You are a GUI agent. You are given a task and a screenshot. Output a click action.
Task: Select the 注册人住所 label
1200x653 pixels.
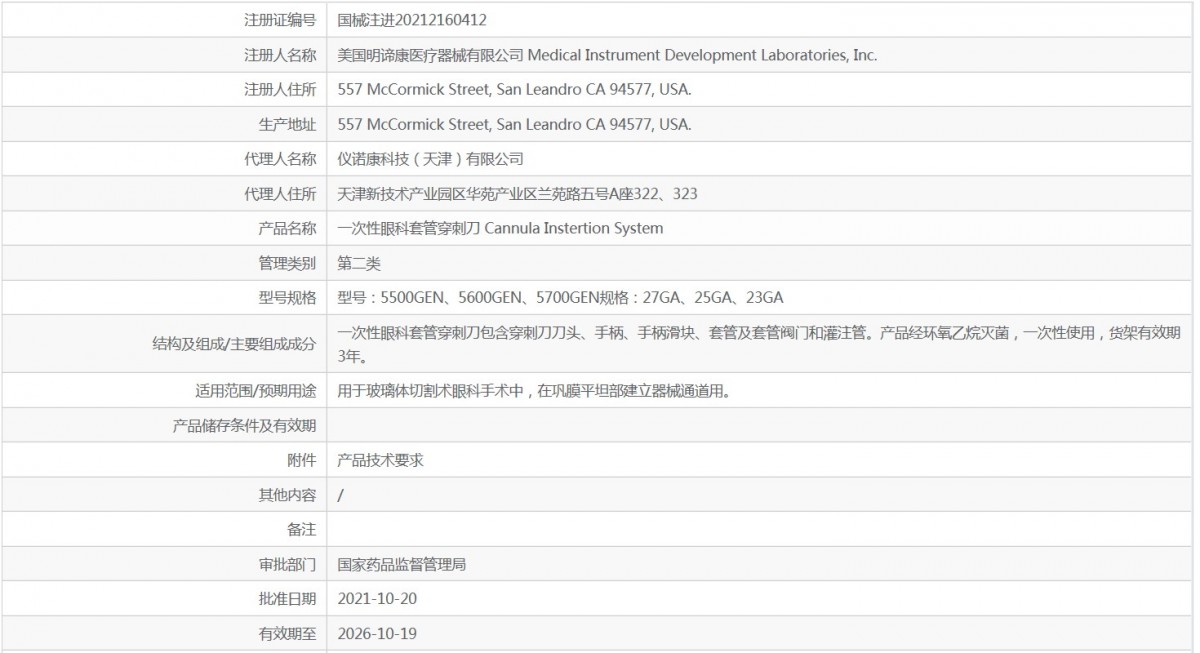pyautogui.click(x=280, y=90)
